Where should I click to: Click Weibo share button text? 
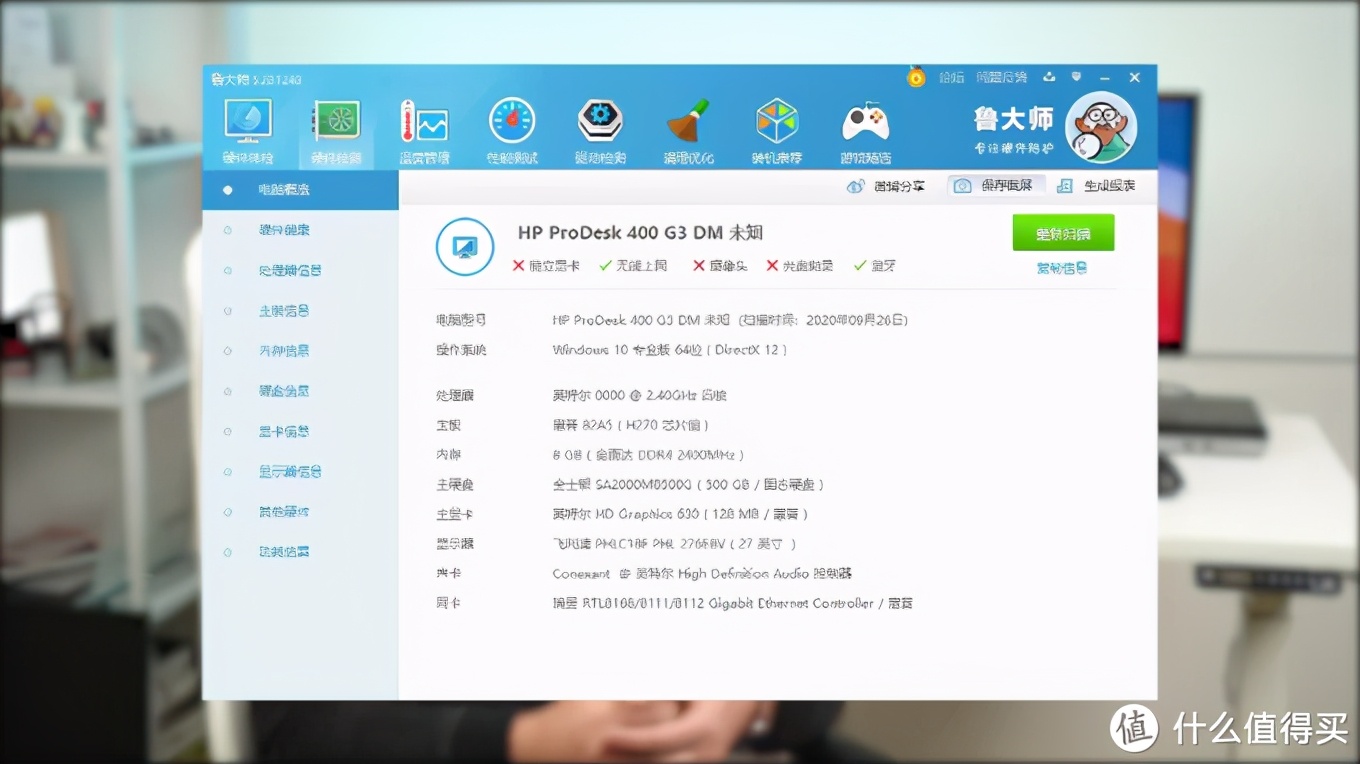click(899, 186)
